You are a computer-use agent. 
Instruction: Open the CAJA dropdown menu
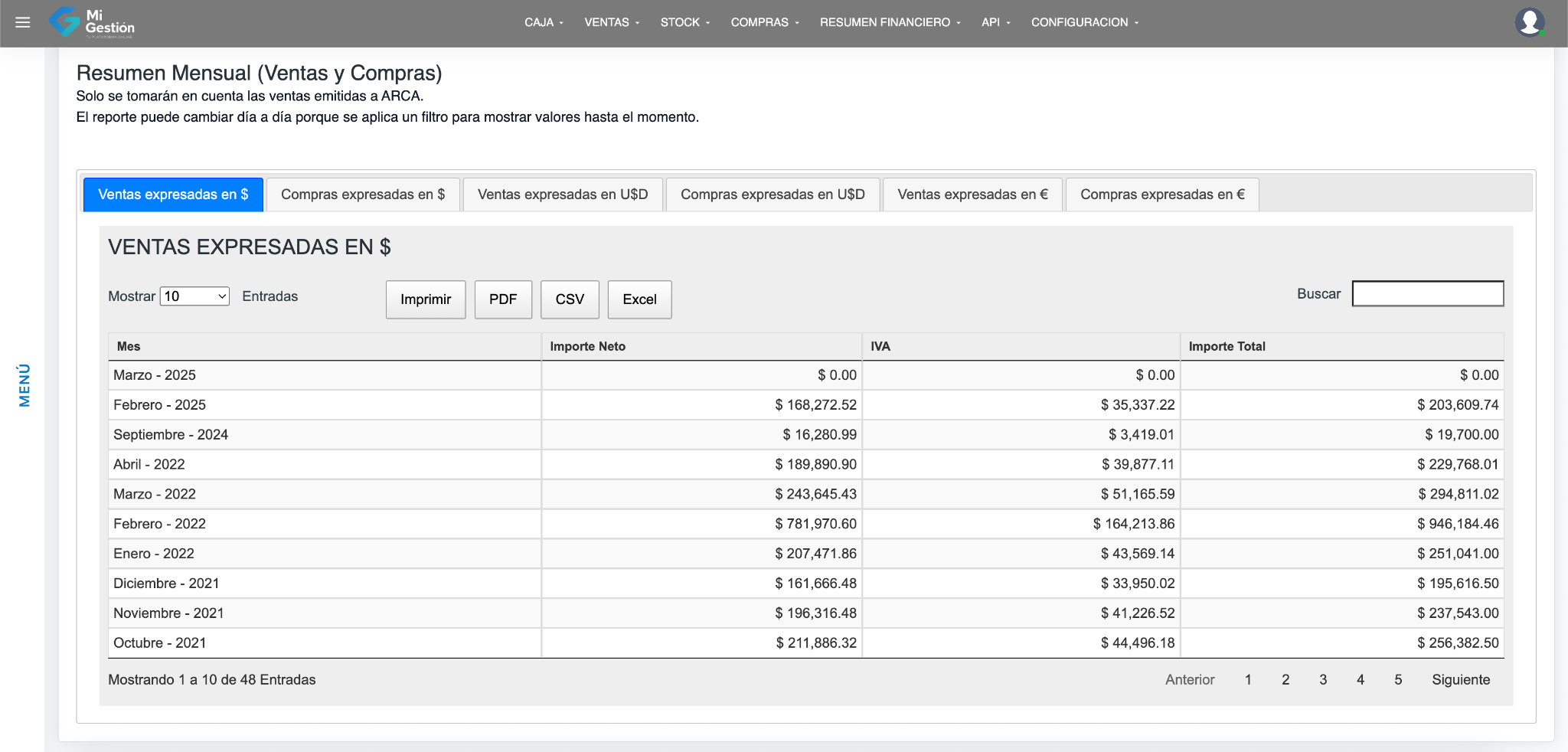pos(544,22)
